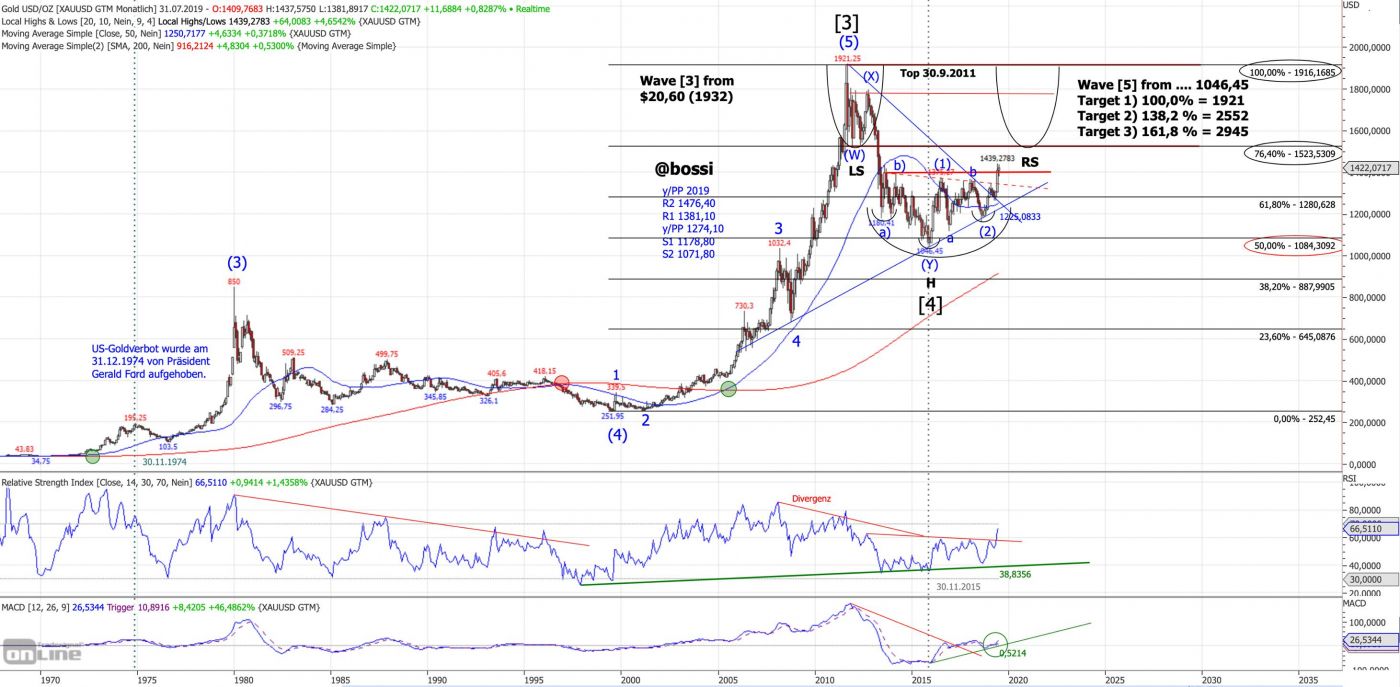
Task: Click the green crossover circle near 2005
Action: pyautogui.click(x=729, y=388)
